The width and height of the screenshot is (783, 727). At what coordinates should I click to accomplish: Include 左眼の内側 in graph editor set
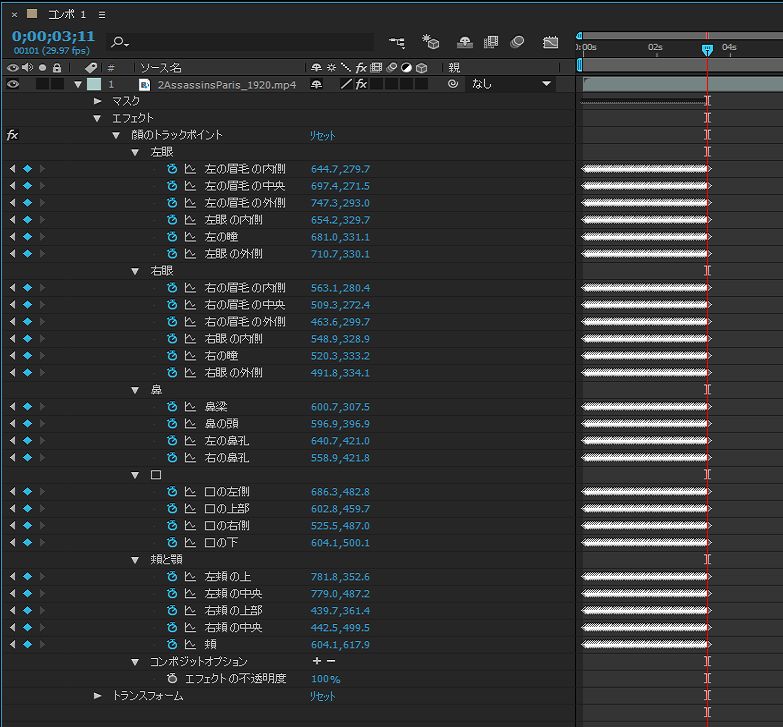pyautogui.click(x=190, y=220)
